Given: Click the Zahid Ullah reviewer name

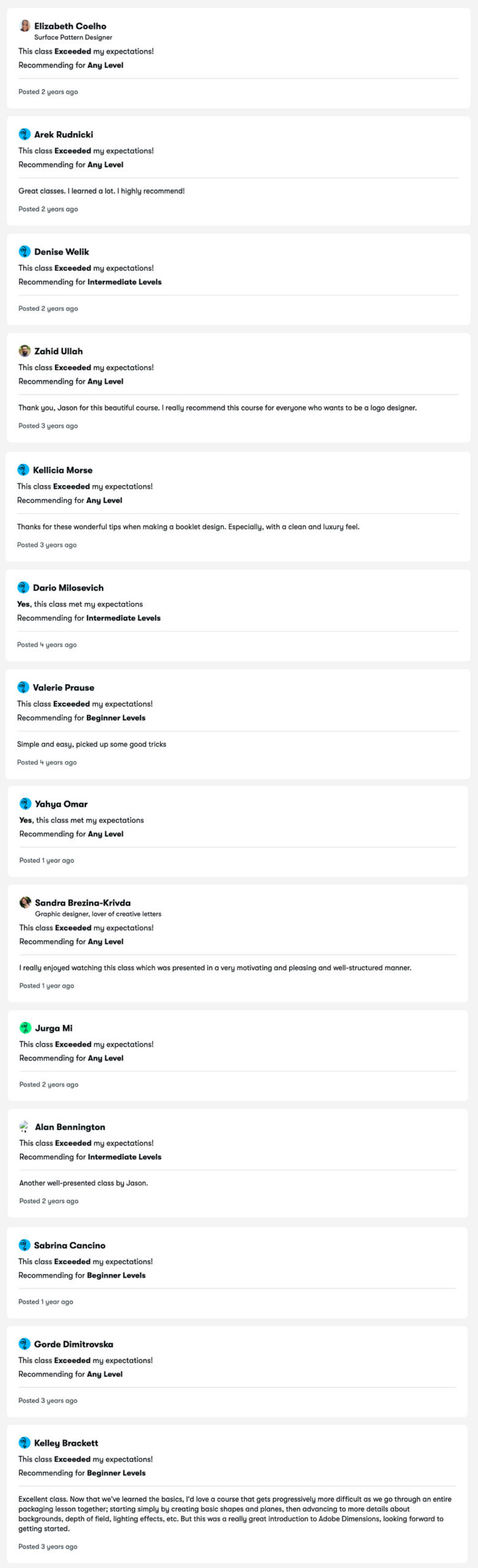Looking at the screenshot, I should (x=58, y=351).
